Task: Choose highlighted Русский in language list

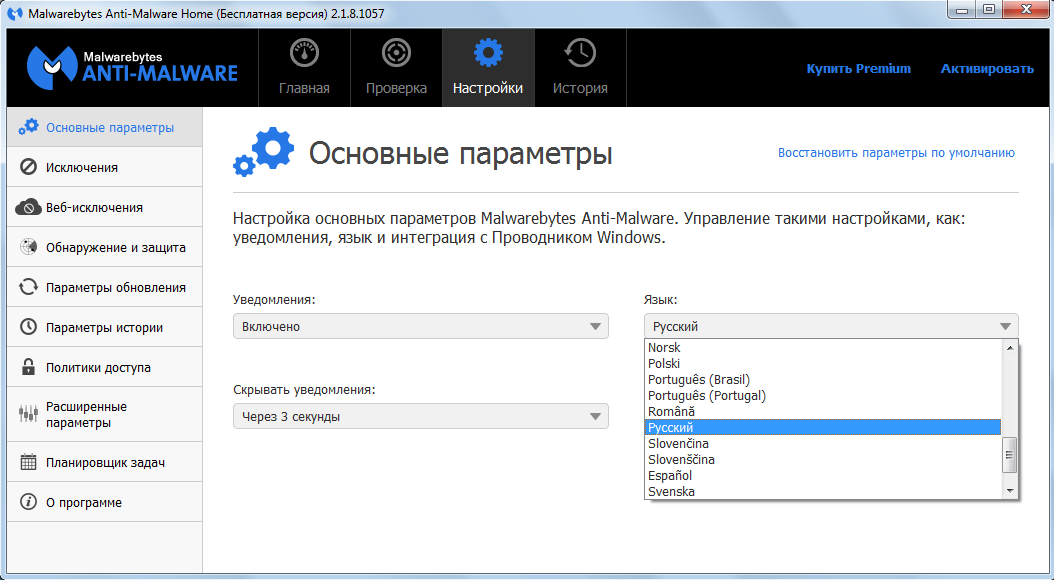Action: click(822, 427)
